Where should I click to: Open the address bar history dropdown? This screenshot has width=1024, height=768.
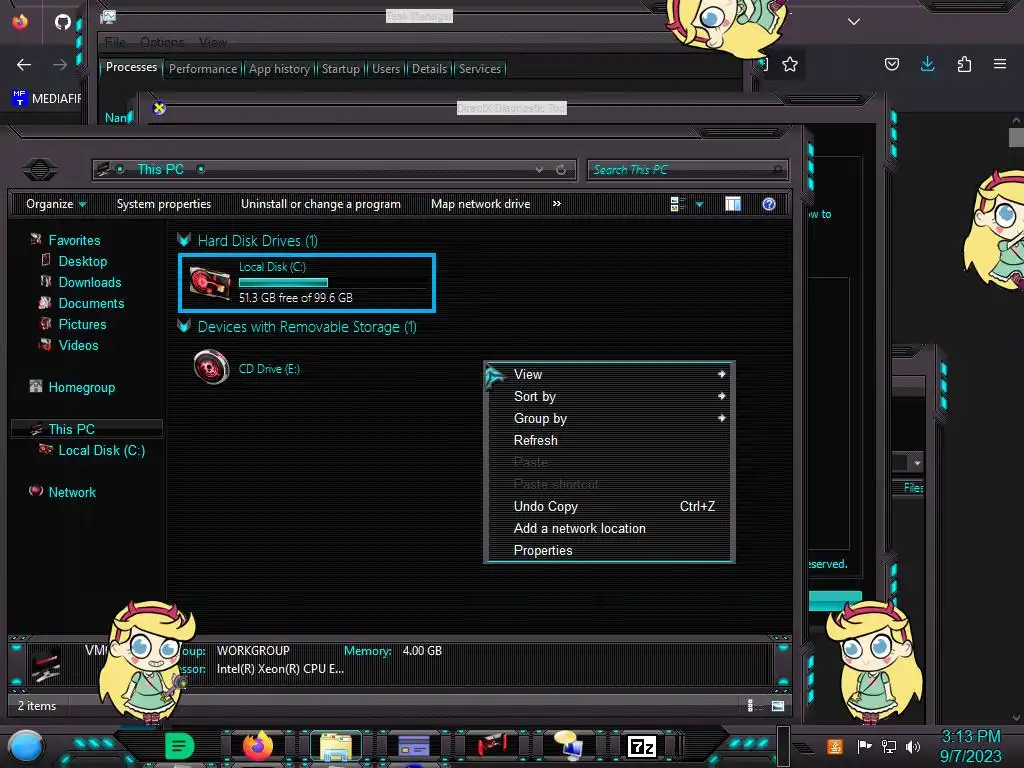(x=539, y=170)
